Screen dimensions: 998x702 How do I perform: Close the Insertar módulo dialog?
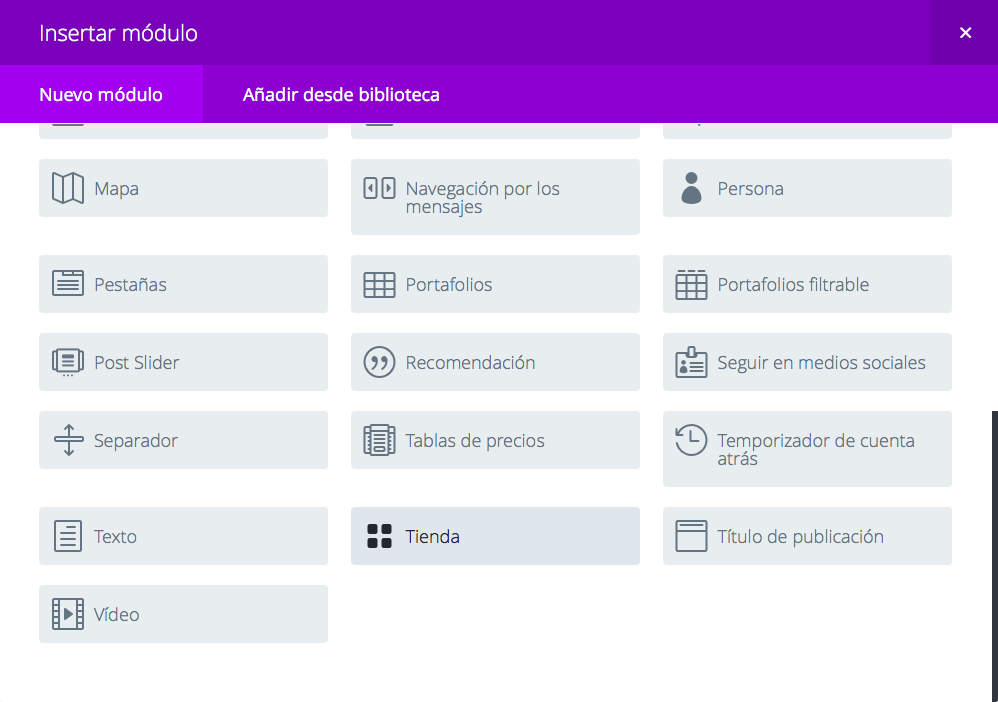(x=965, y=32)
